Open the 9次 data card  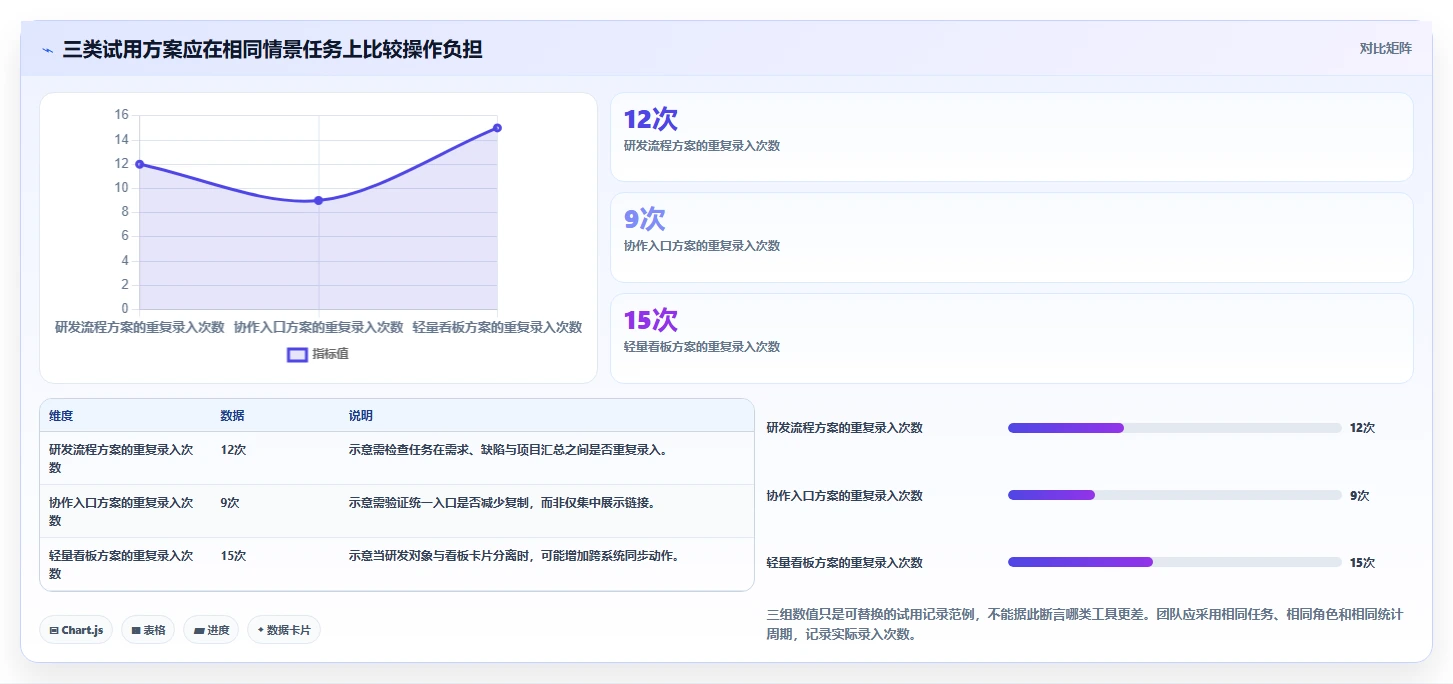[x=1012, y=238]
